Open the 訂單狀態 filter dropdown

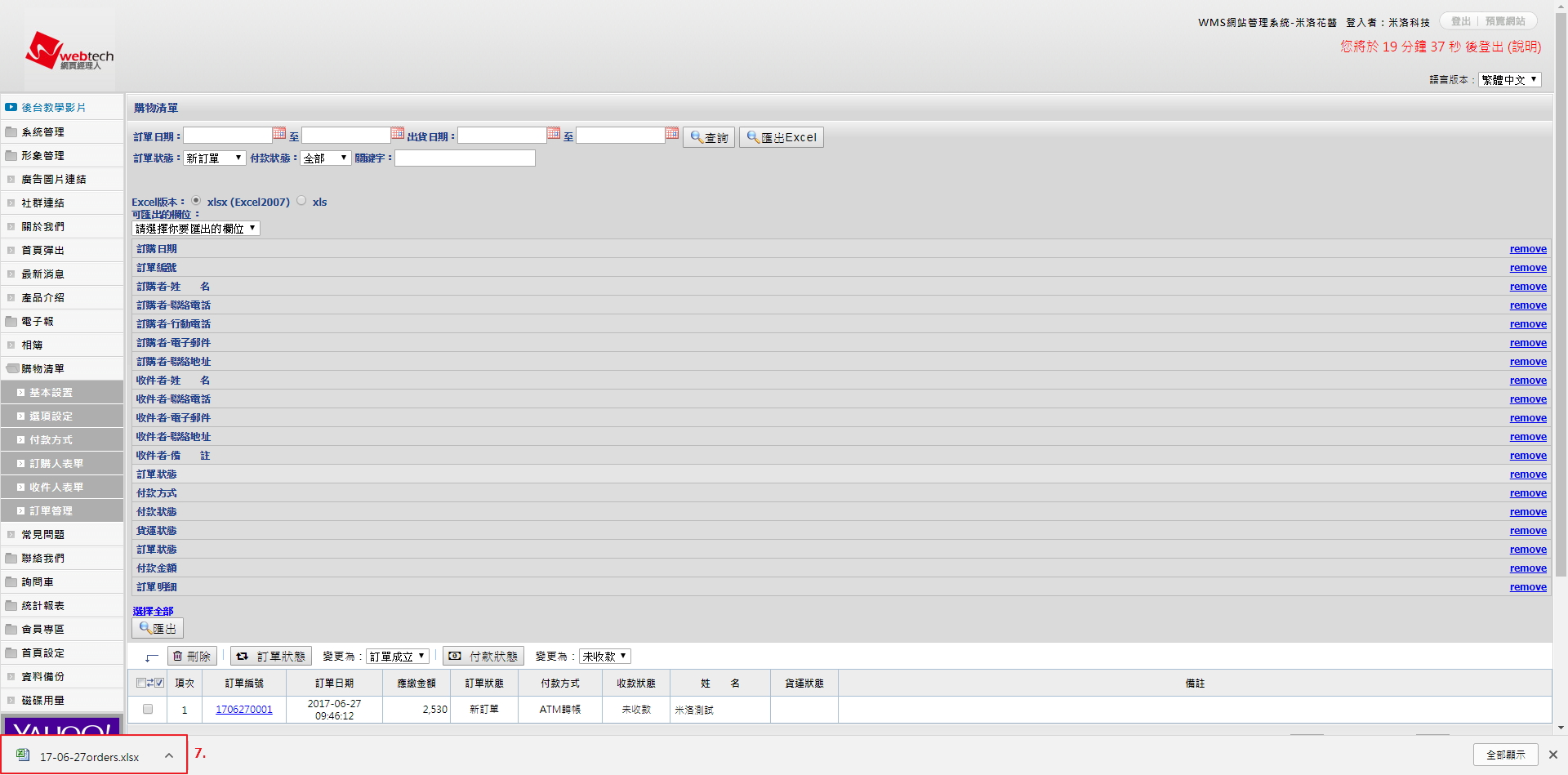(215, 158)
